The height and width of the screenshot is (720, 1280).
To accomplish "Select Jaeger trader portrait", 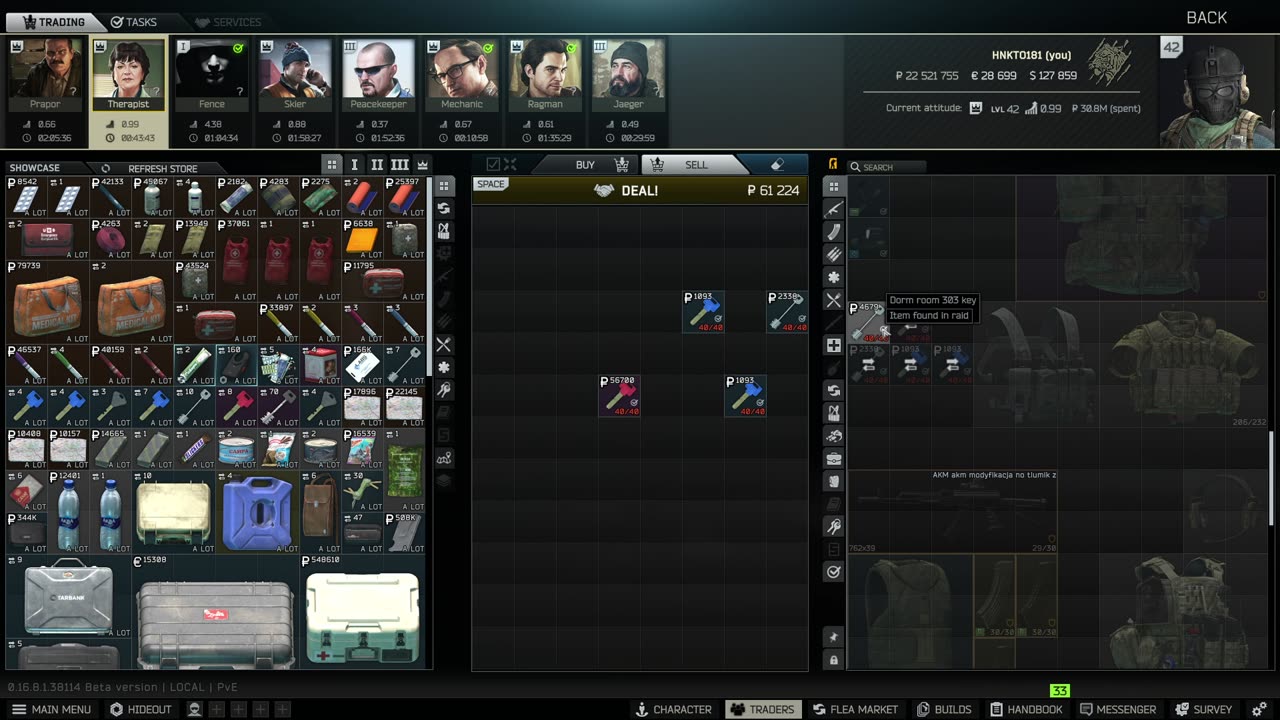I will point(628,77).
